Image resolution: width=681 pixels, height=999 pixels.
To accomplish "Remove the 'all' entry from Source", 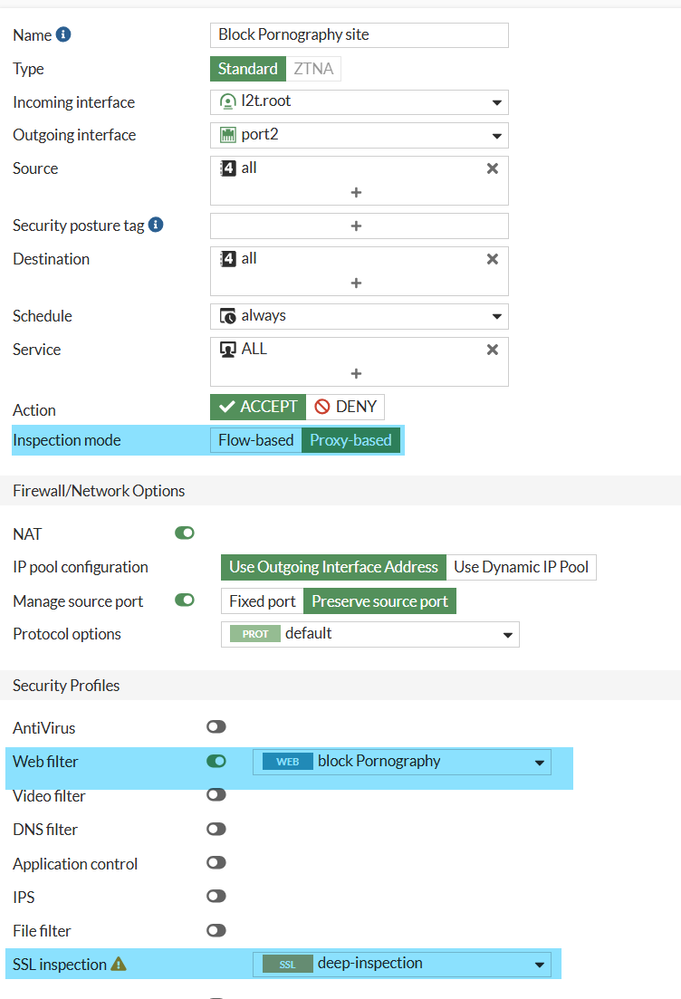I will click(x=492, y=169).
